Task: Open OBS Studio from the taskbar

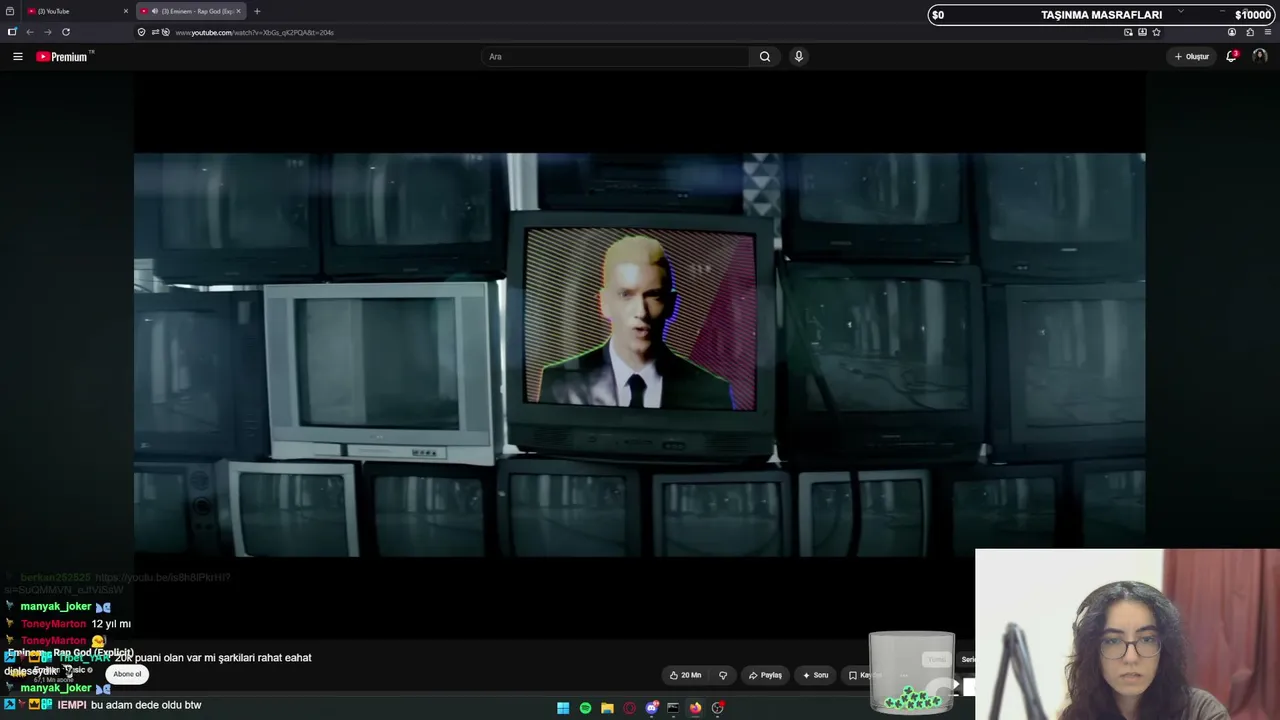Action: click(x=717, y=708)
